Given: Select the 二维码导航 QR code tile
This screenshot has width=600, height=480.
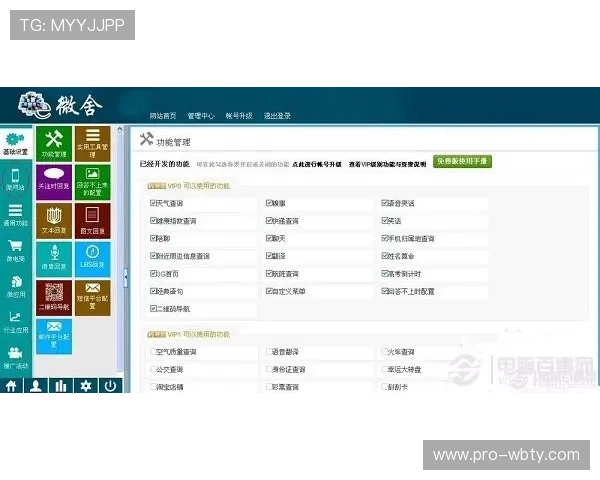Looking at the screenshot, I should click(54, 298).
